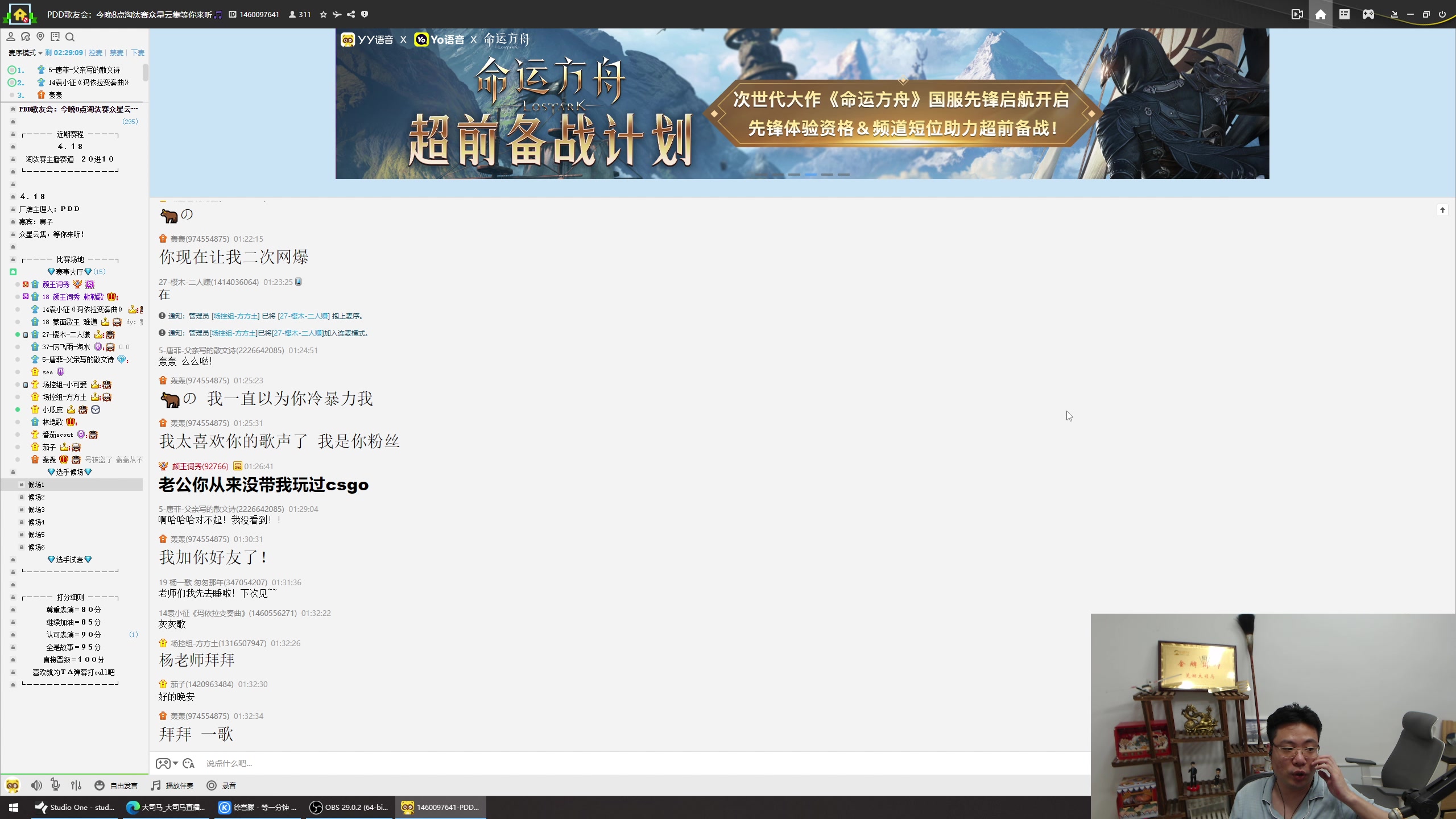Select the 候场6 sub-channel
The width and height of the screenshot is (1456, 819).
(x=36, y=547)
